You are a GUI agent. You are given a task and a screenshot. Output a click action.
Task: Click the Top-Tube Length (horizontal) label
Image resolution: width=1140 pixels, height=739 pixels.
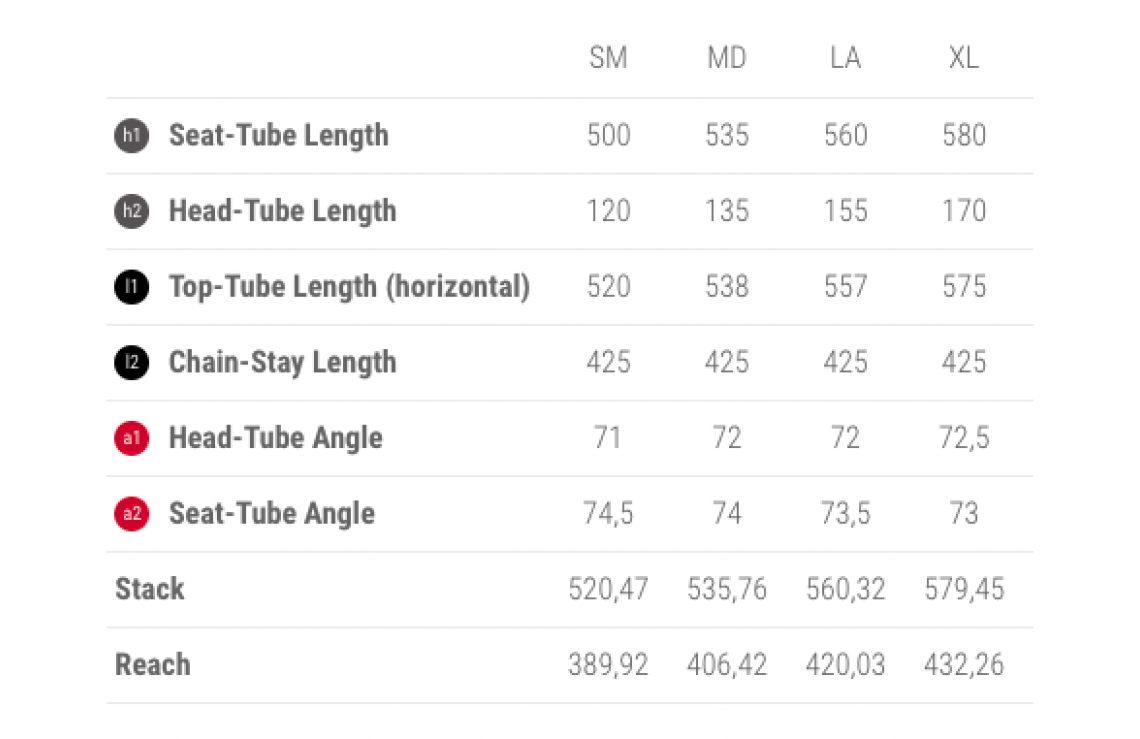tap(349, 287)
